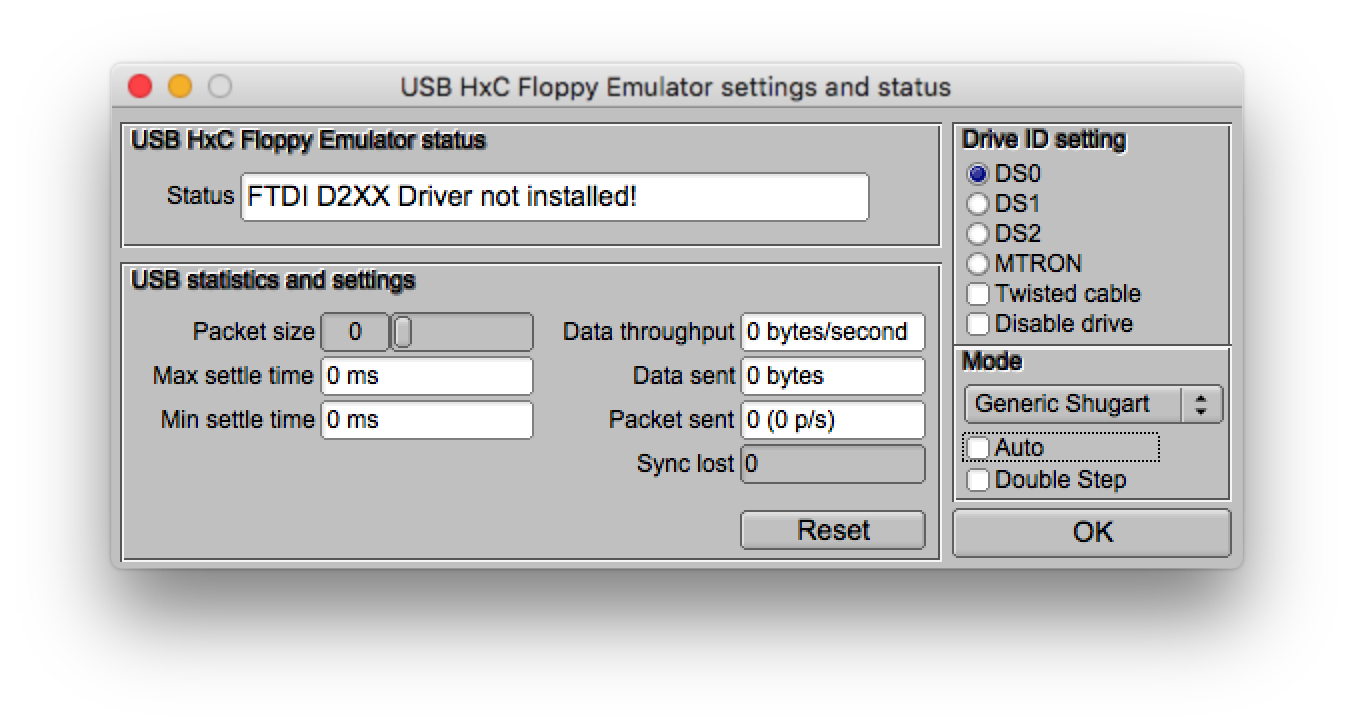
Task: Click the Reset statistics button
Action: tap(833, 530)
